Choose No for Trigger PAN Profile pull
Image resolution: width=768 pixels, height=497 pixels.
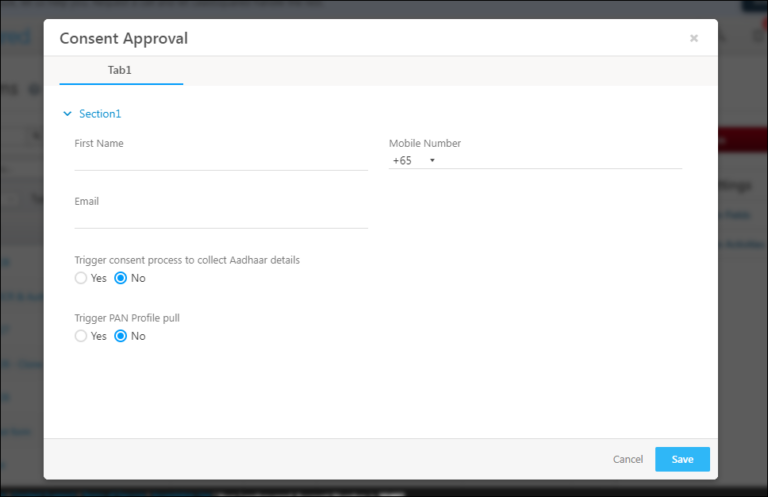point(121,336)
